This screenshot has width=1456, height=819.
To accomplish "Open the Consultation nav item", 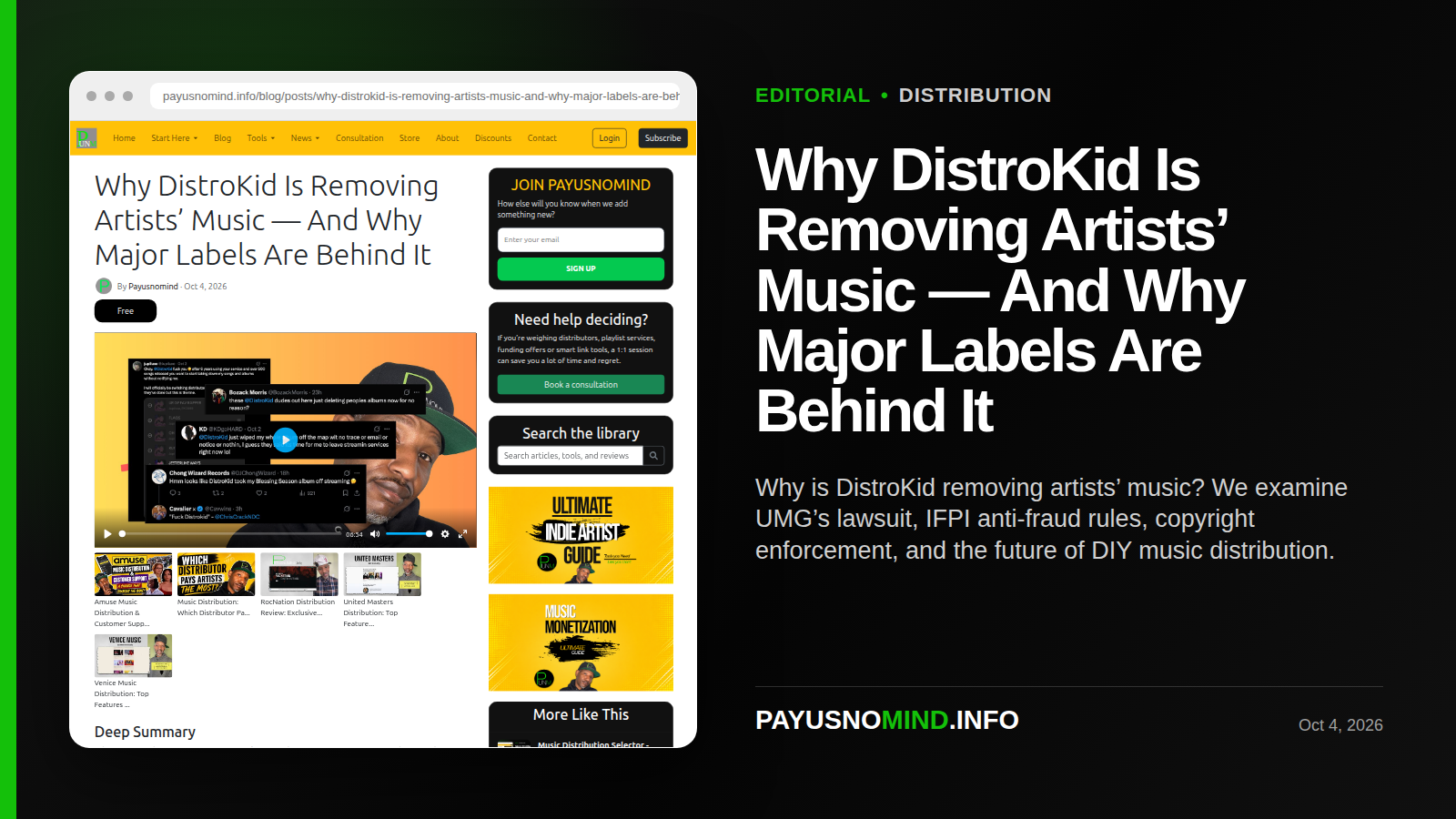I will [x=359, y=138].
